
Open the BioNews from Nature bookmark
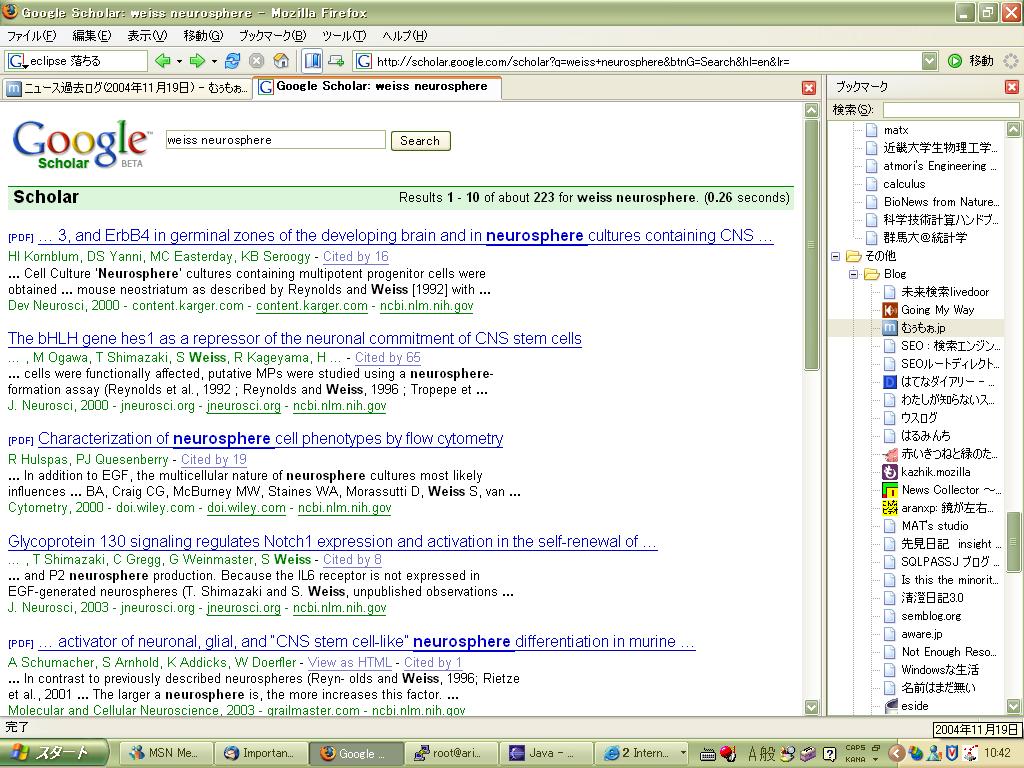coord(933,202)
